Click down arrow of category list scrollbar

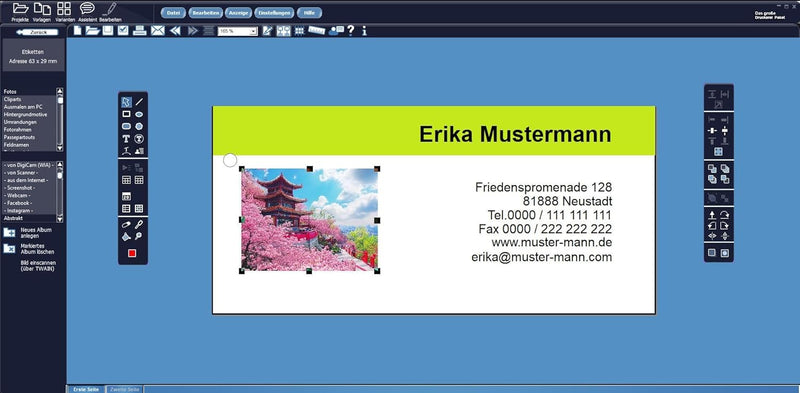point(60,148)
